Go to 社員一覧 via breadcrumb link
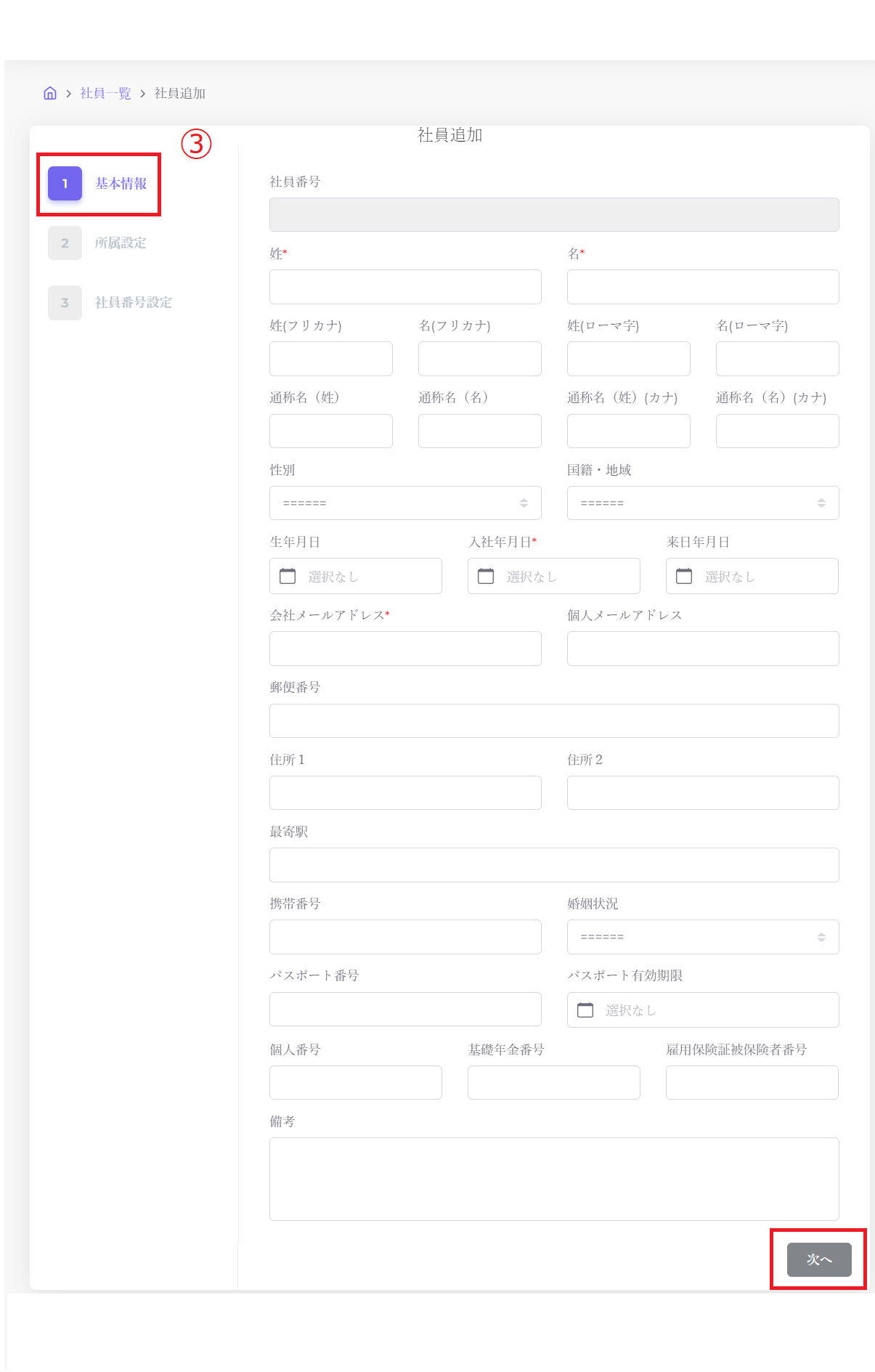Image resolution: width=875 pixels, height=1372 pixels. pos(105,93)
